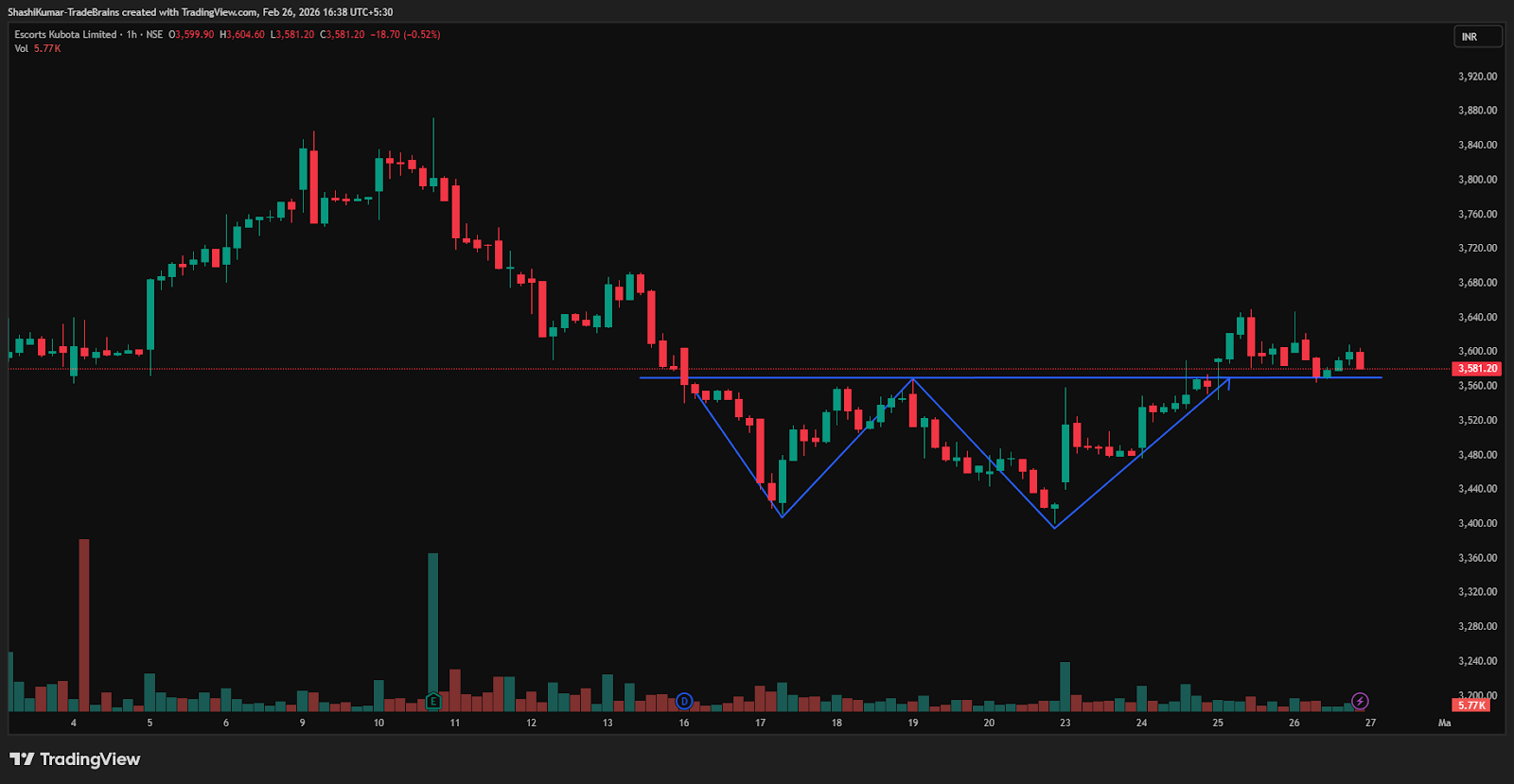The height and width of the screenshot is (784, 1514).
Task: Click the blue dividend "D" marker icon
Action: [x=684, y=701]
